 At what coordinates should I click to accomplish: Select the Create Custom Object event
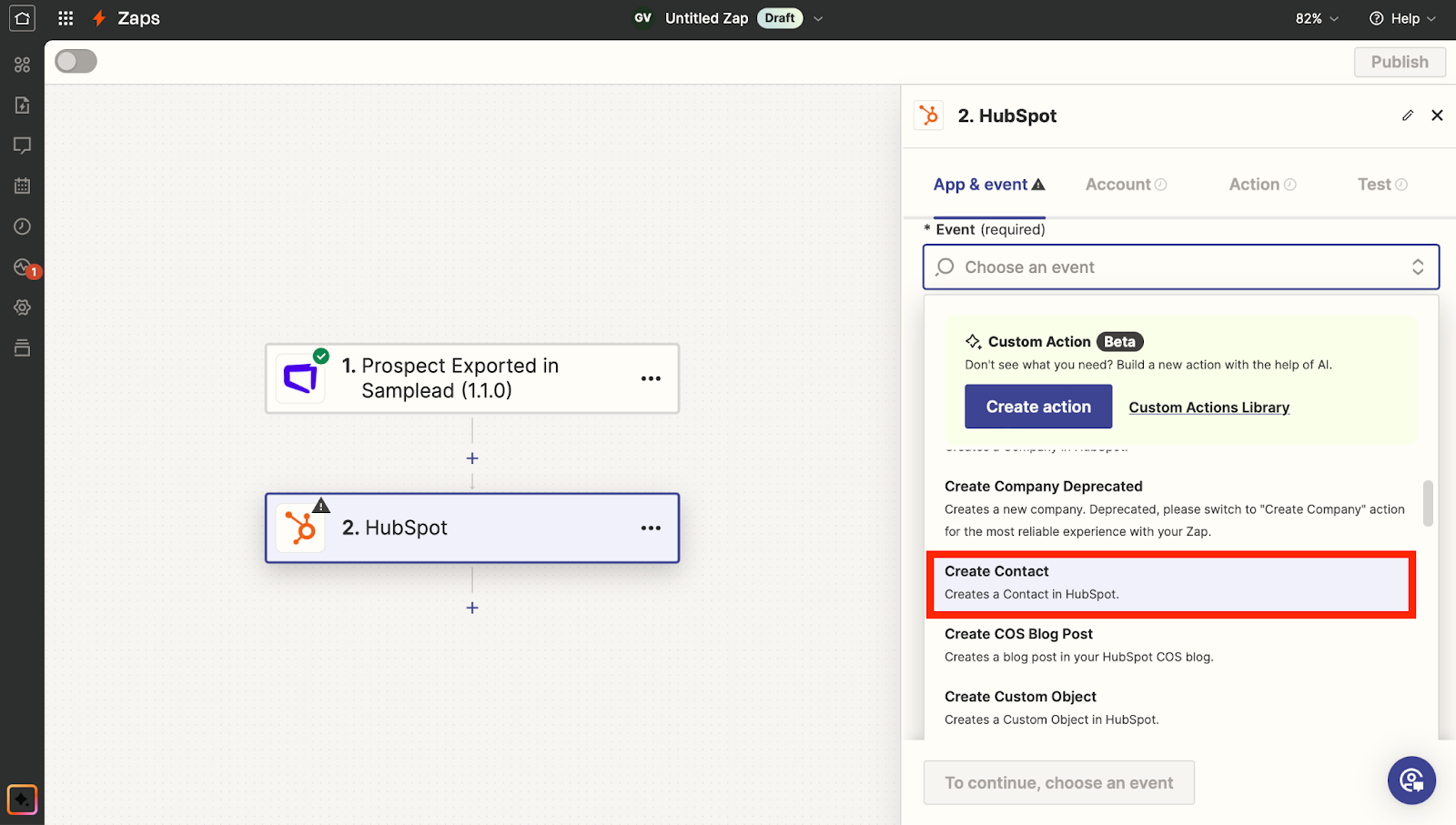(1171, 708)
